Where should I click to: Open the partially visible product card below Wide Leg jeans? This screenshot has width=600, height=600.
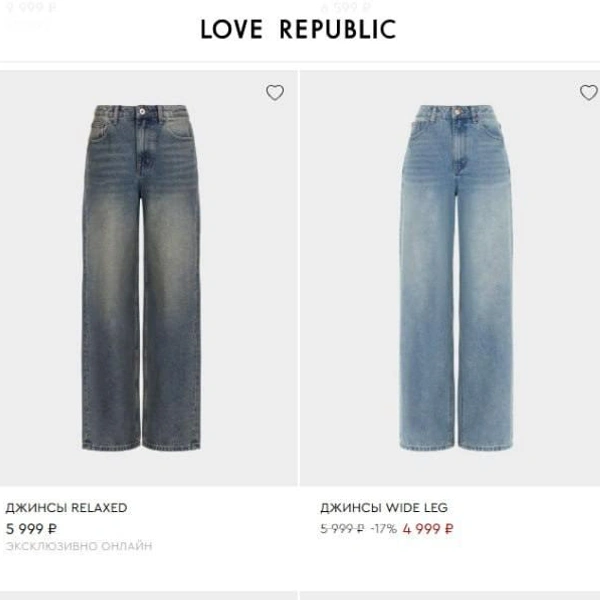pos(450,597)
